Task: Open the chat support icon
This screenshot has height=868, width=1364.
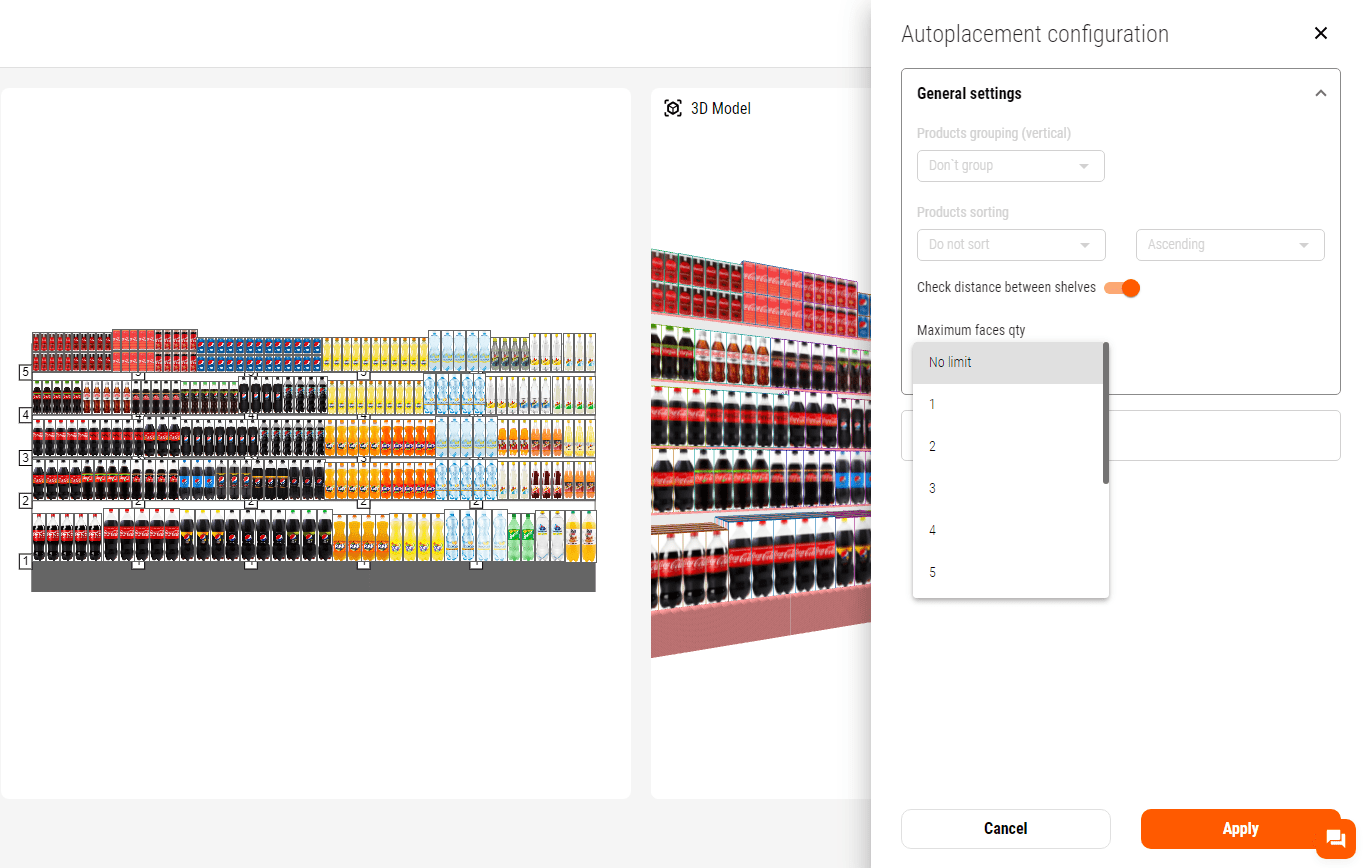Action: click(1335, 839)
